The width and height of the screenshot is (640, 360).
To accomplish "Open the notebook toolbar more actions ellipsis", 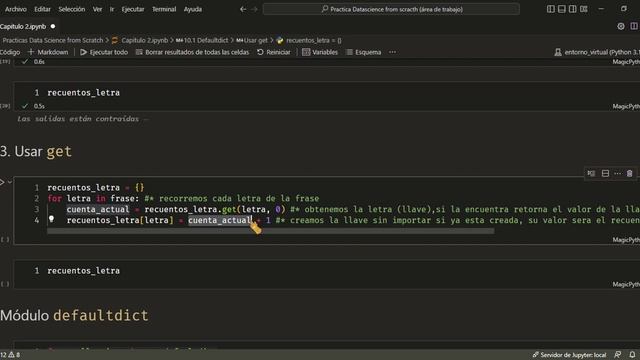I will point(392,52).
